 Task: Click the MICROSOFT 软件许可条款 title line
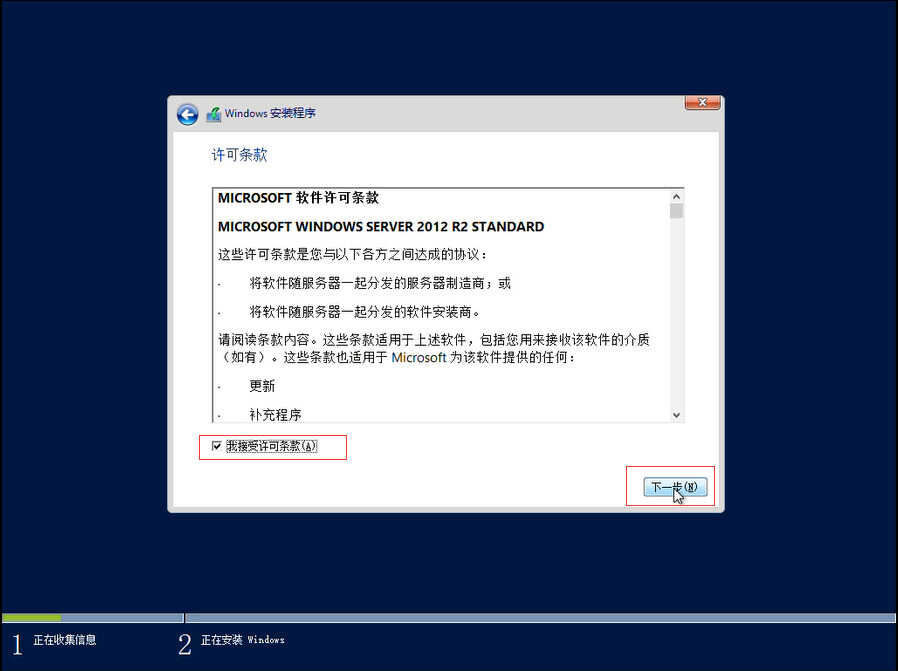coord(298,198)
